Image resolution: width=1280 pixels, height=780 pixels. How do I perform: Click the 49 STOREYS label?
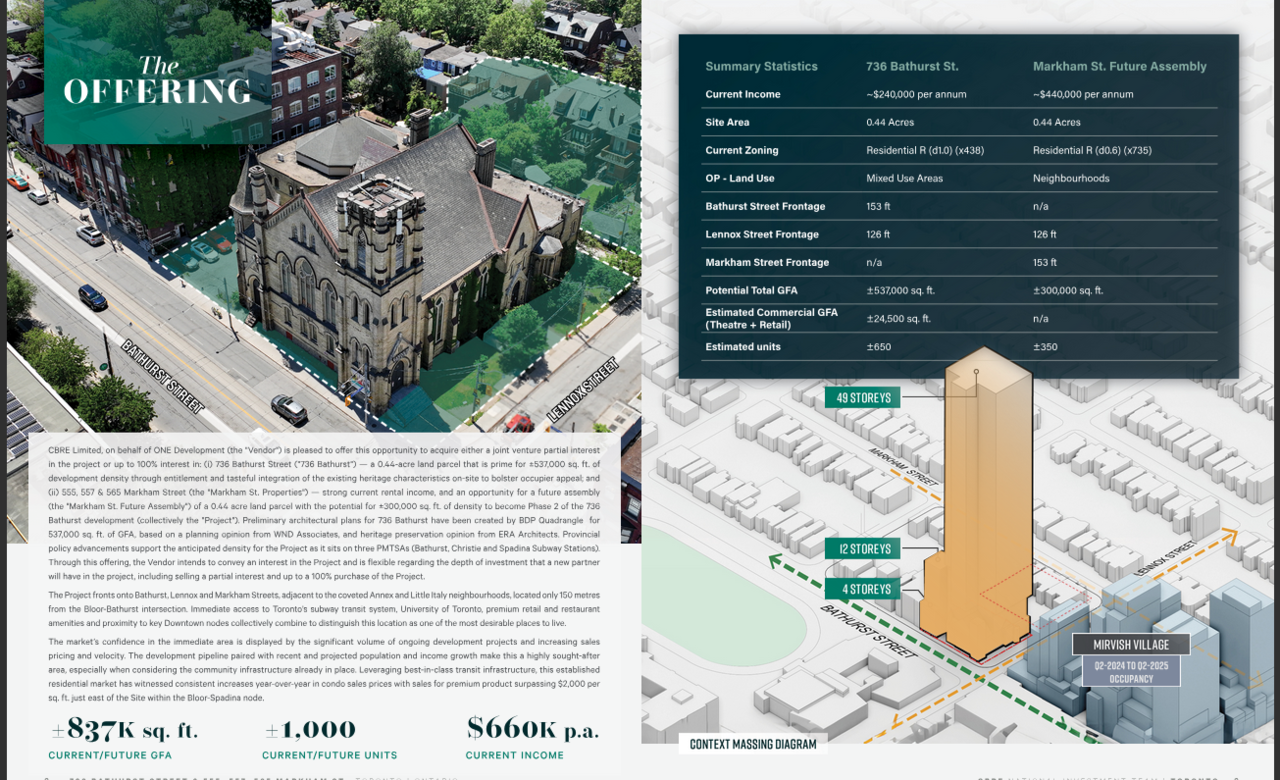(863, 398)
